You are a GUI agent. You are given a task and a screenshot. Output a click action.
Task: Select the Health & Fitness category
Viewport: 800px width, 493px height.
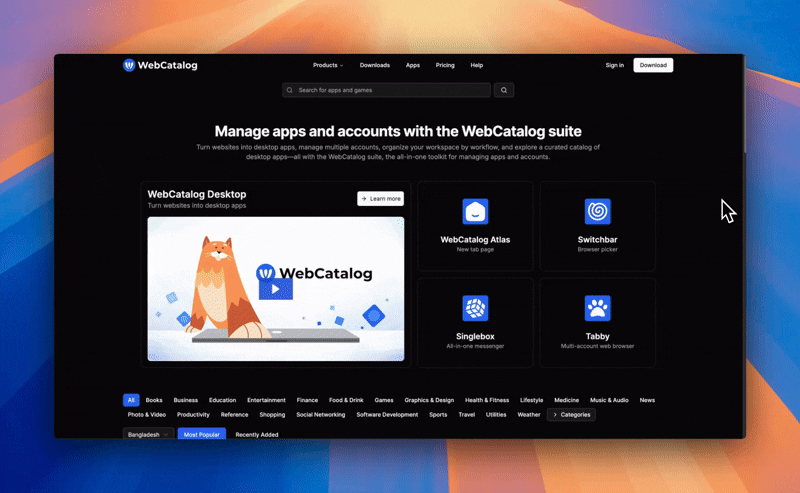point(487,400)
